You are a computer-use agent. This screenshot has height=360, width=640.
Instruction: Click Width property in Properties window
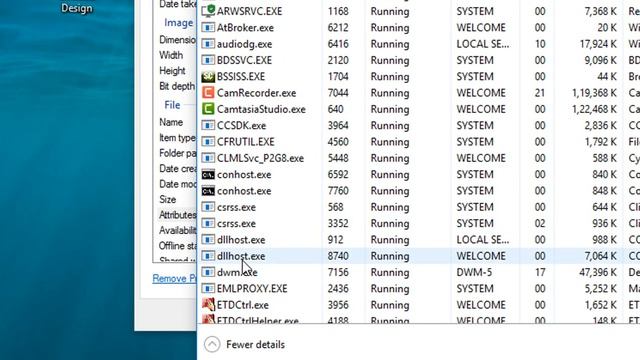[171, 56]
